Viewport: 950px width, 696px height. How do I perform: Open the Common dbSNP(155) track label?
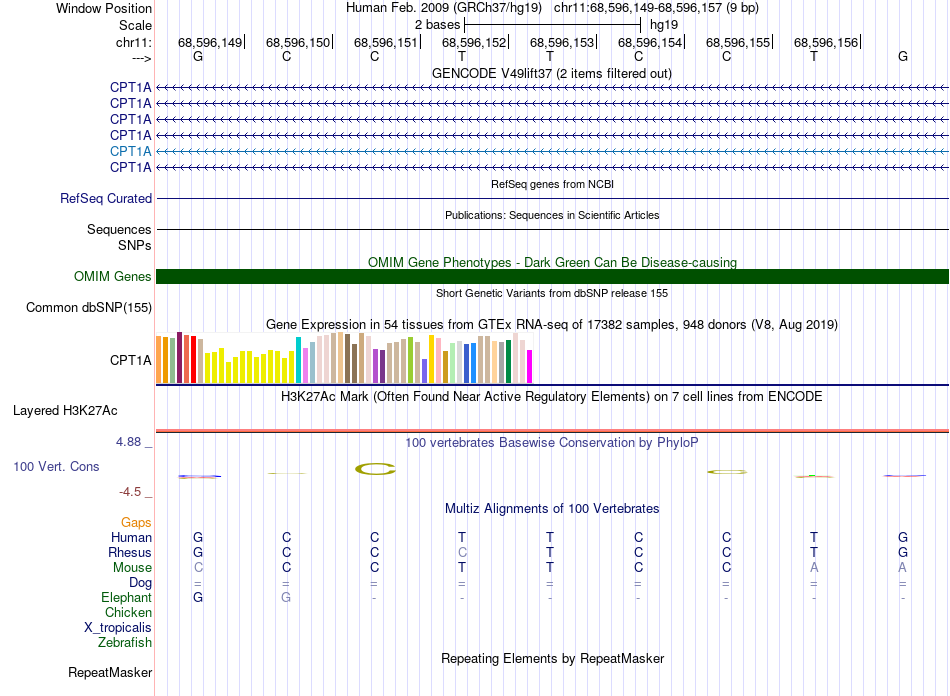(88, 308)
